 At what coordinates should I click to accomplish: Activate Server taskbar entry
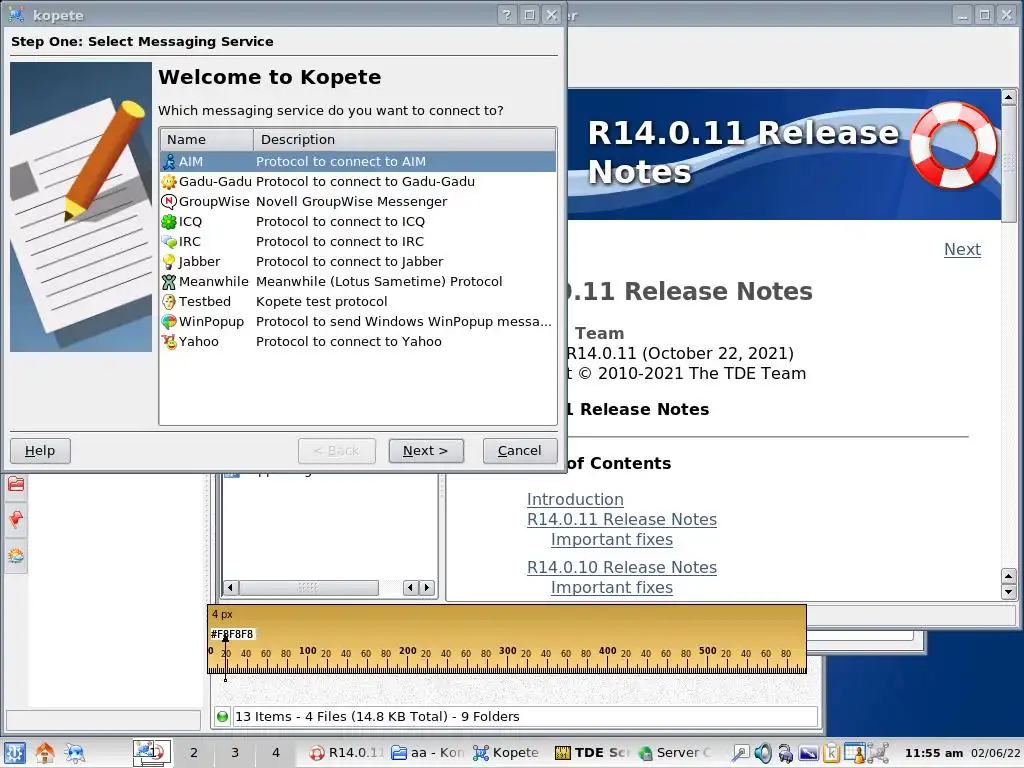click(x=674, y=753)
